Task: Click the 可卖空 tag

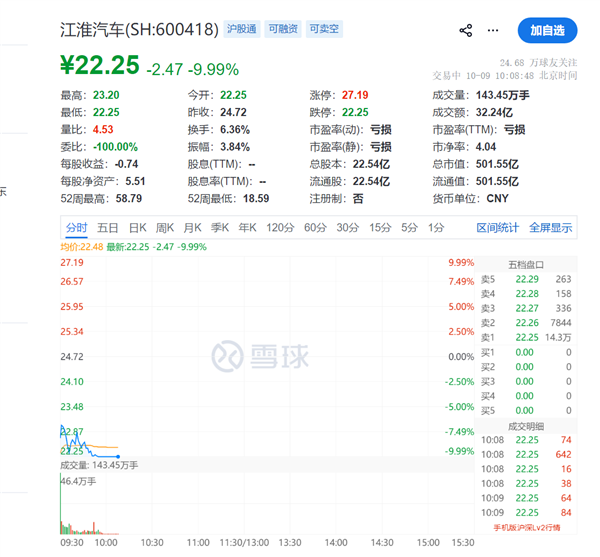Action: click(324, 29)
